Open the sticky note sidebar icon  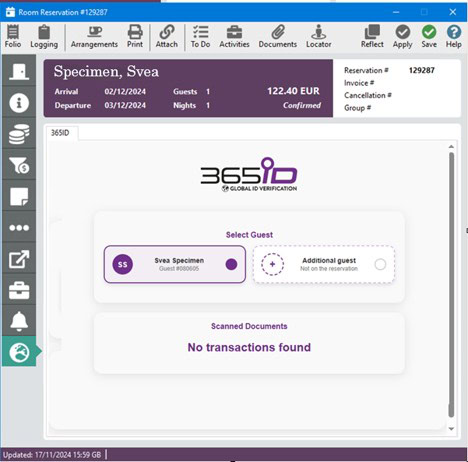(19, 196)
